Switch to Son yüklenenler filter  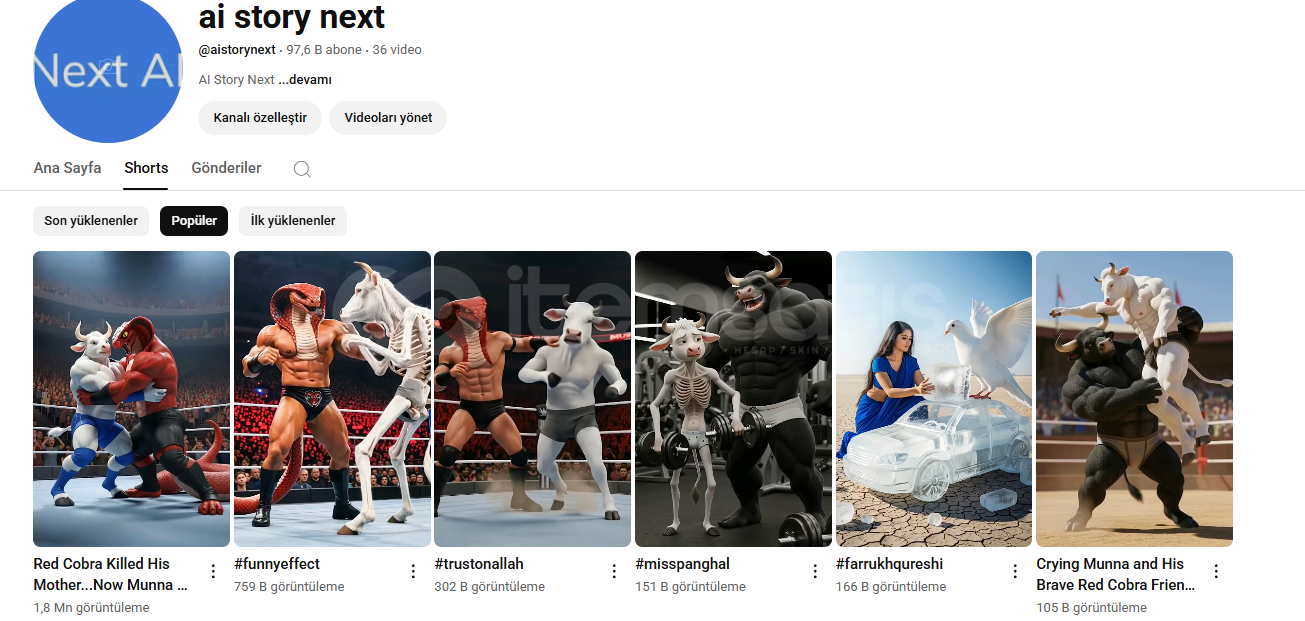coord(91,221)
